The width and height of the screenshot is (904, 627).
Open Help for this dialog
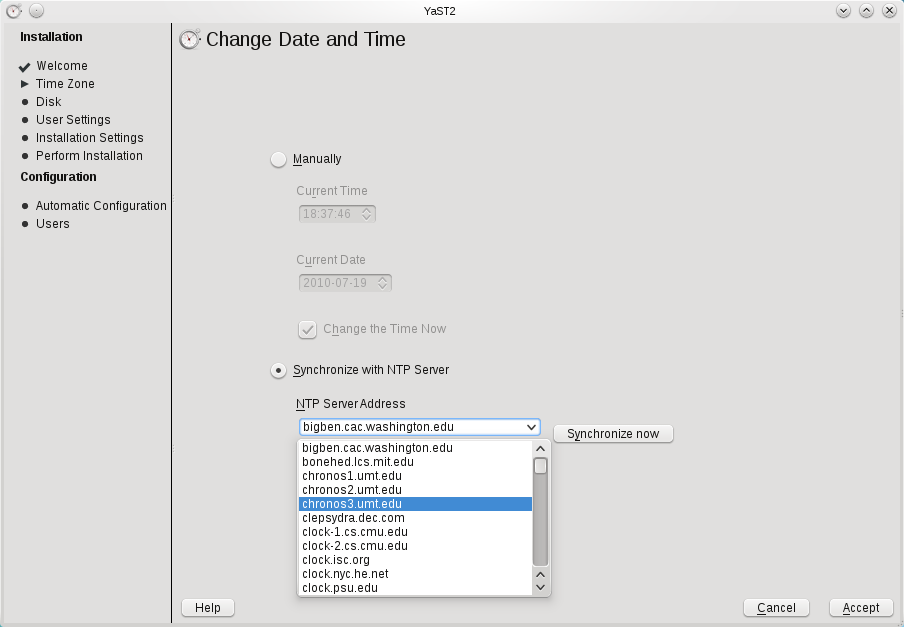click(x=208, y=608)
